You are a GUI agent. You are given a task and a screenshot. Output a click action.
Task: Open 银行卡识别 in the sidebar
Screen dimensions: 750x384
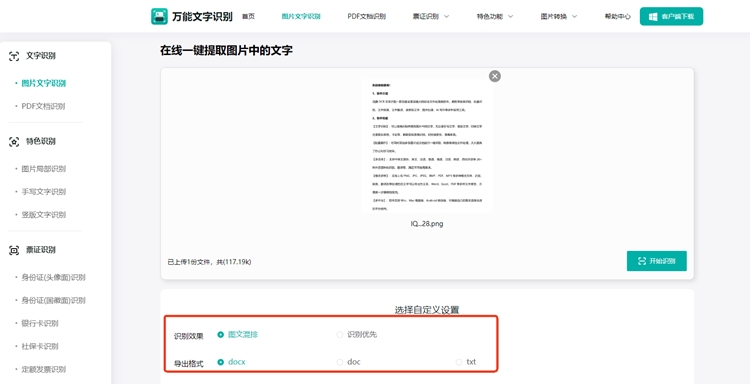coord(40,323)
